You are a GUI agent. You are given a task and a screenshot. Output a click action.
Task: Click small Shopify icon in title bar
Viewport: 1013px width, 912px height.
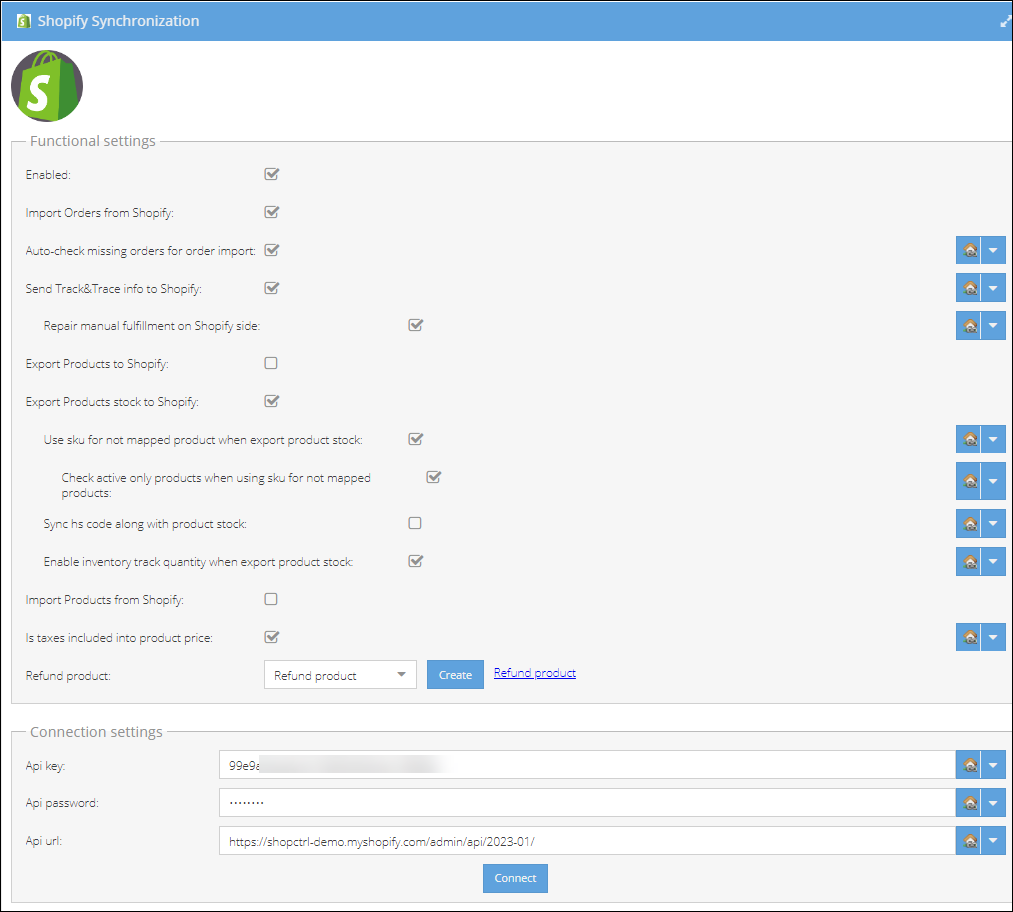(24, 21)
